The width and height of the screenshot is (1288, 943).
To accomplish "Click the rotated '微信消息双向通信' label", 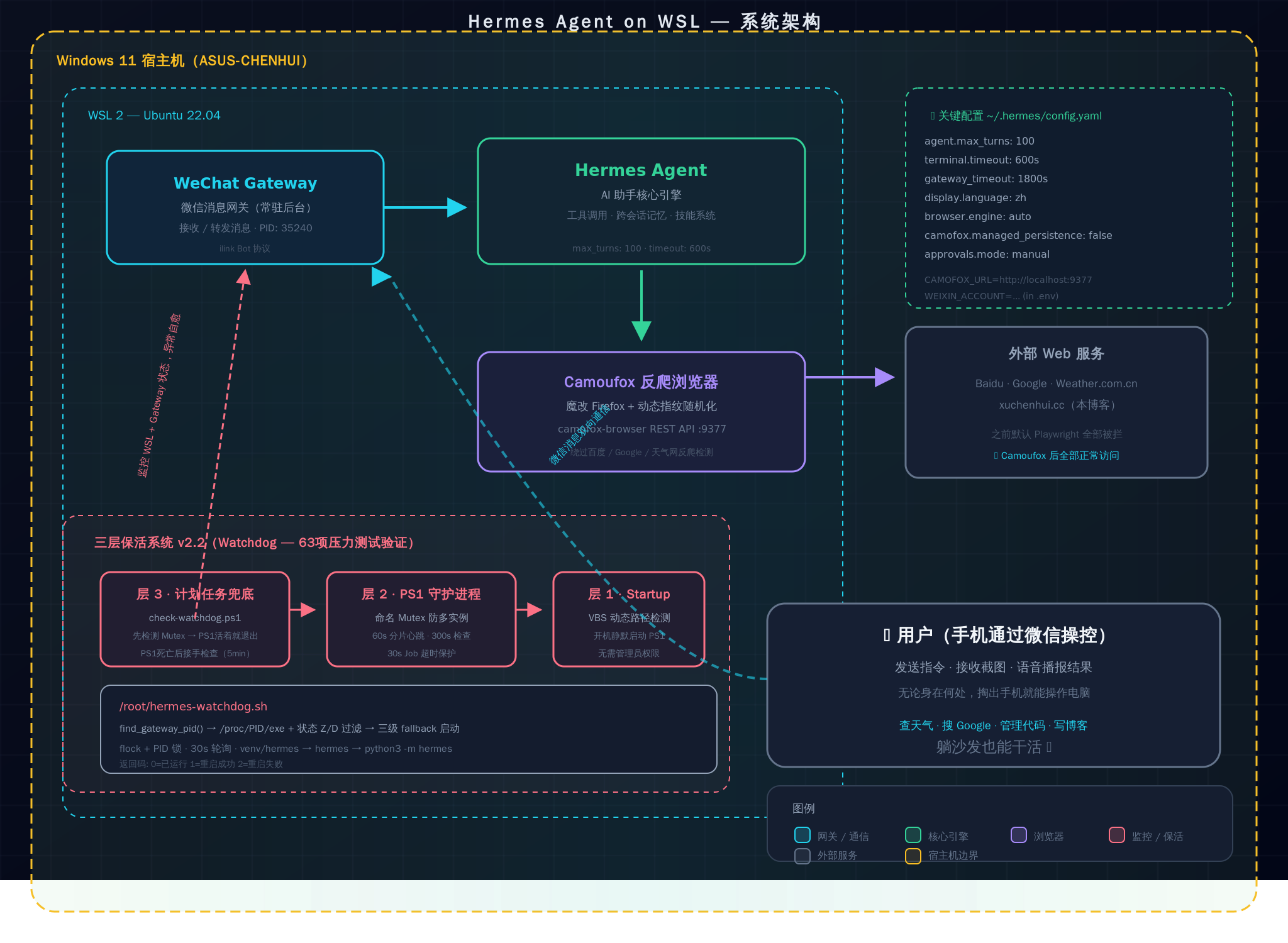I will coord(580,434).
